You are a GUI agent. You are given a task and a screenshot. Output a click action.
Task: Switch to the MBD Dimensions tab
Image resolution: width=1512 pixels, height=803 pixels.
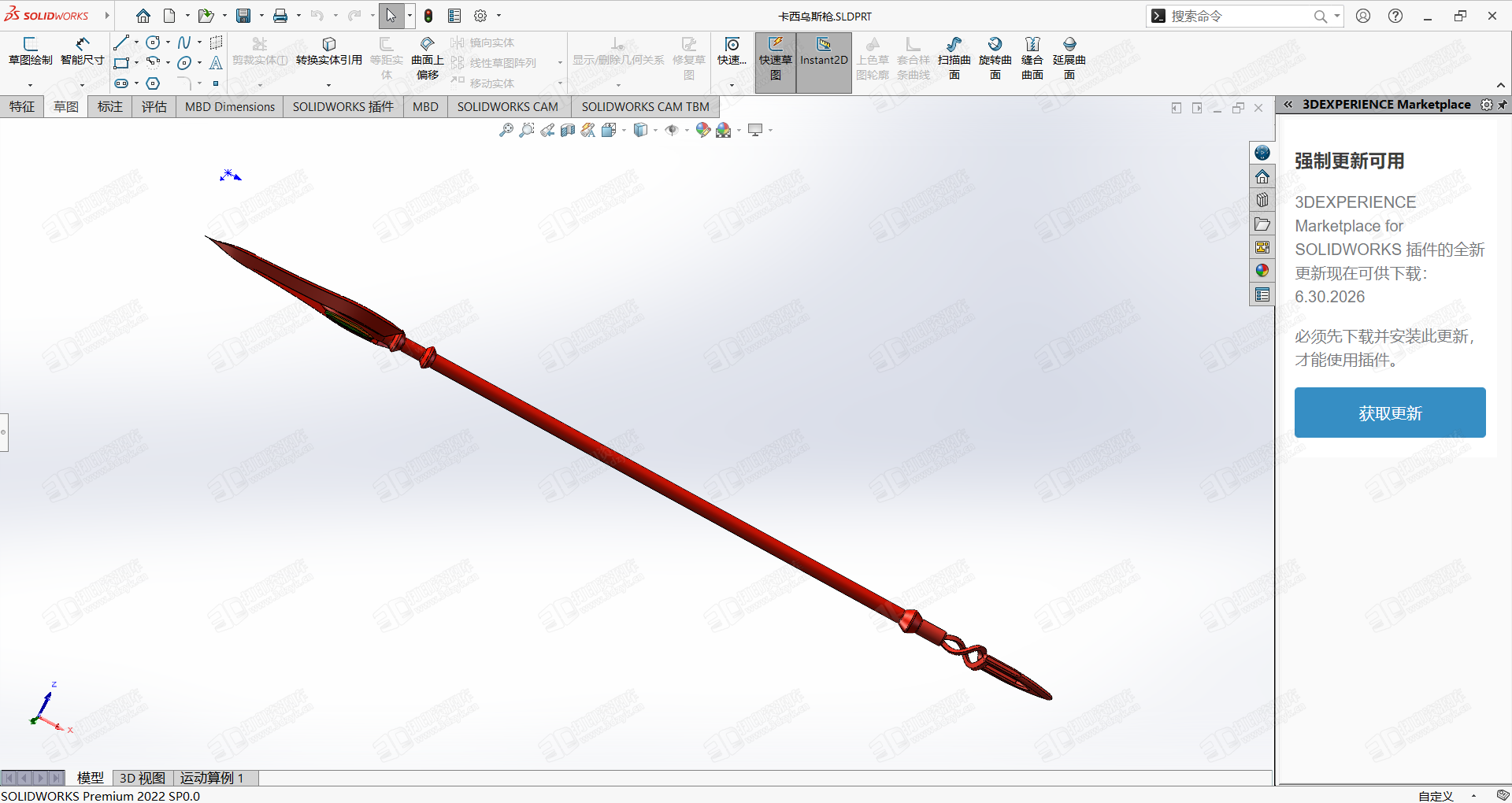pos(230,107)
